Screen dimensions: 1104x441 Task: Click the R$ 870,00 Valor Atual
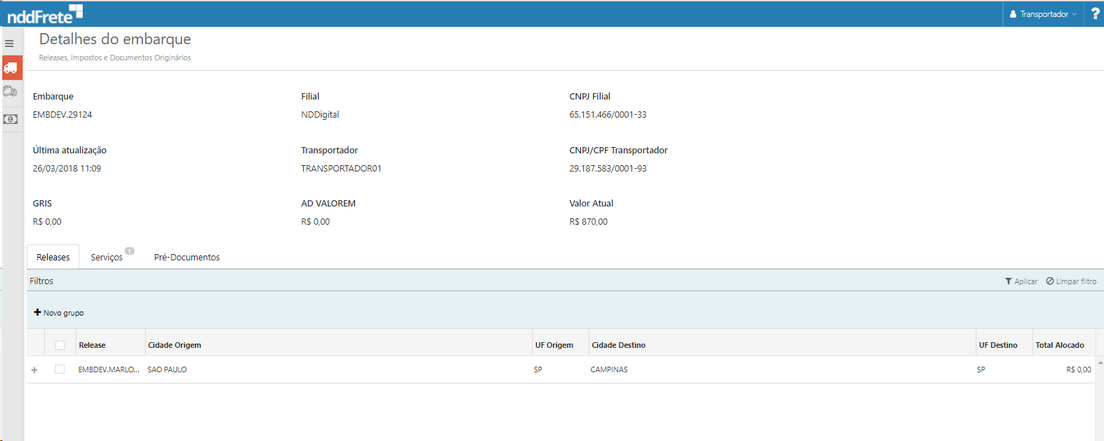point(588,222)
